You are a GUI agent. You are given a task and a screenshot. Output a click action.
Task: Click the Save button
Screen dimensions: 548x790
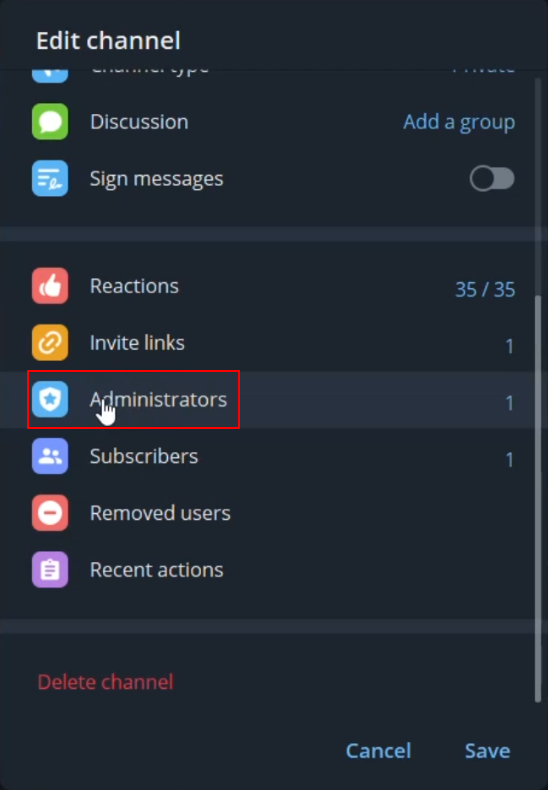click(487, 751)
